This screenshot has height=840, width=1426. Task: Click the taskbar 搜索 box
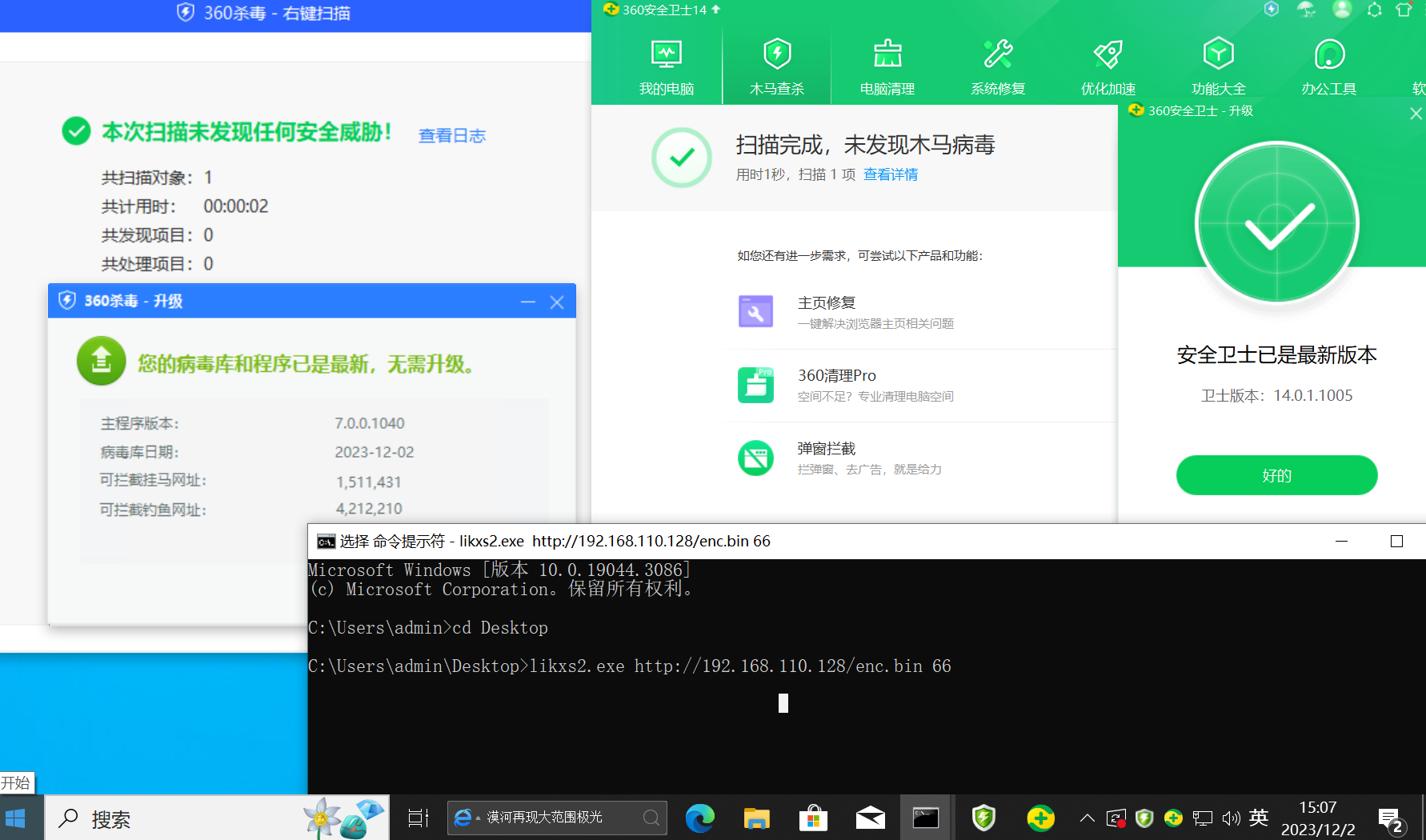point(217,818)
